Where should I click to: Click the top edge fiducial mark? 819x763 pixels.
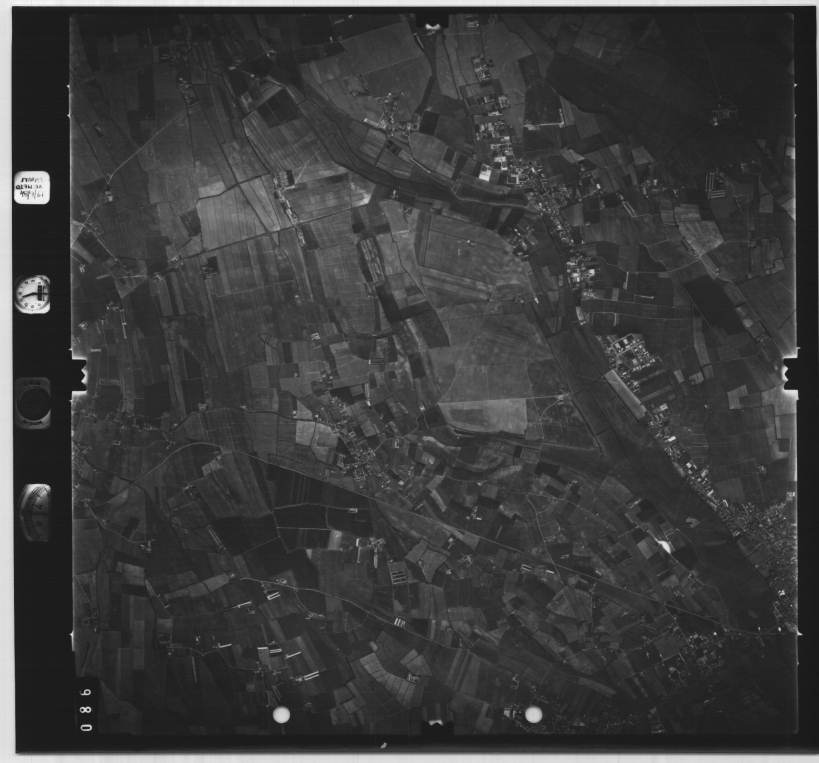click(432, 20)
